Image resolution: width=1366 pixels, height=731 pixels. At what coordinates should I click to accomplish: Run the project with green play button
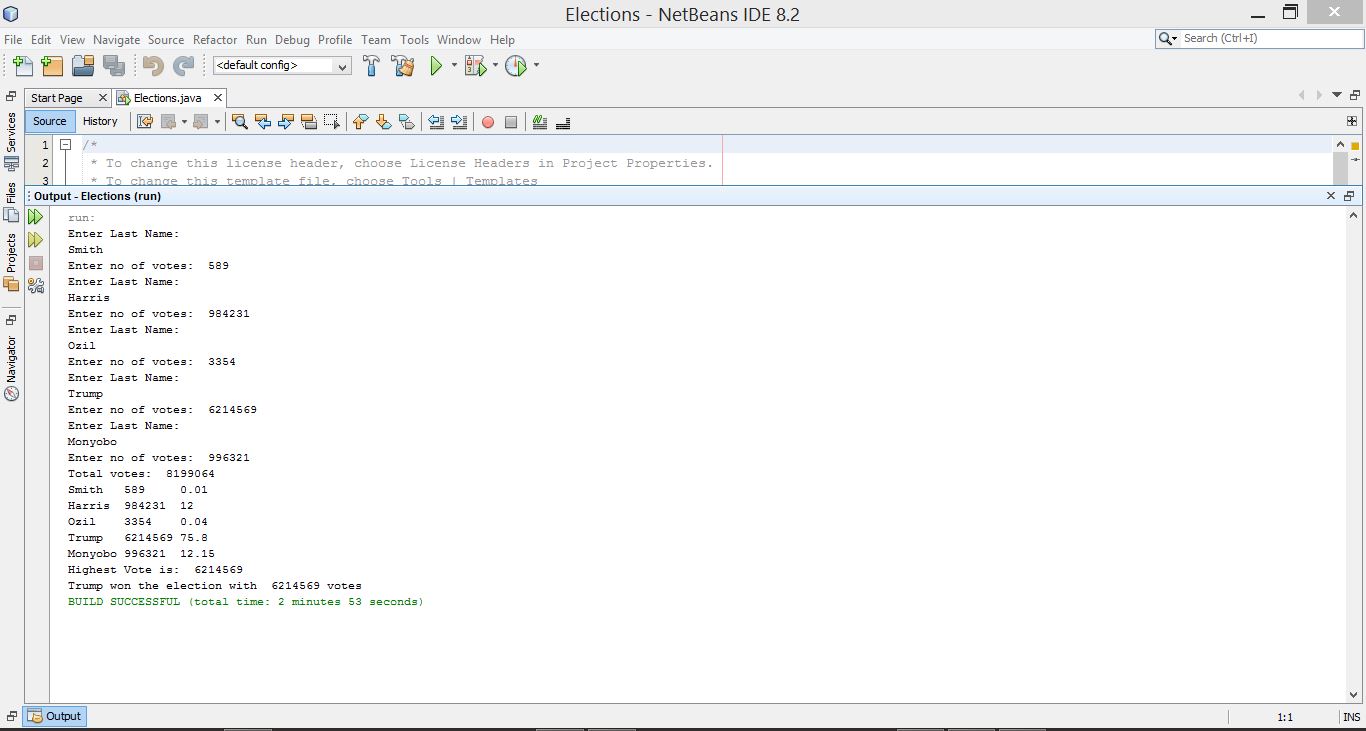tap(436, 66)
